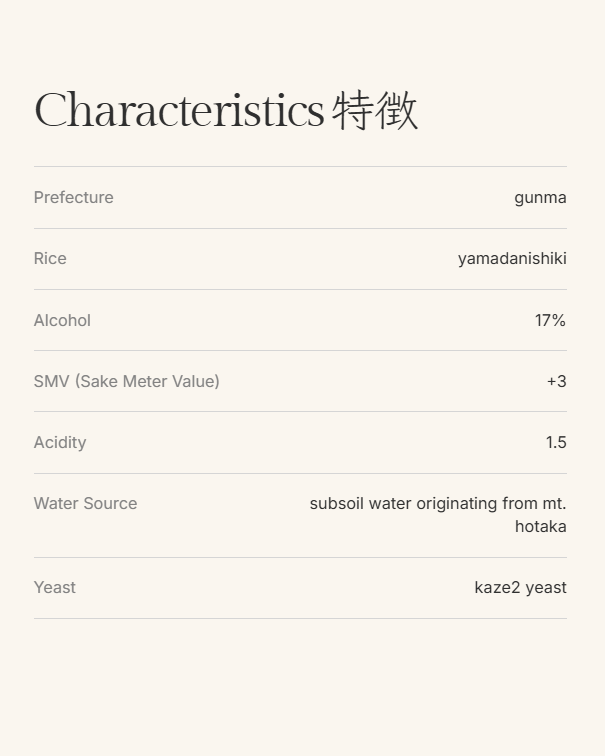This screenshot has height=756, width=605.
Task: Select the Yeast row label
Action: tap(54, 587)
